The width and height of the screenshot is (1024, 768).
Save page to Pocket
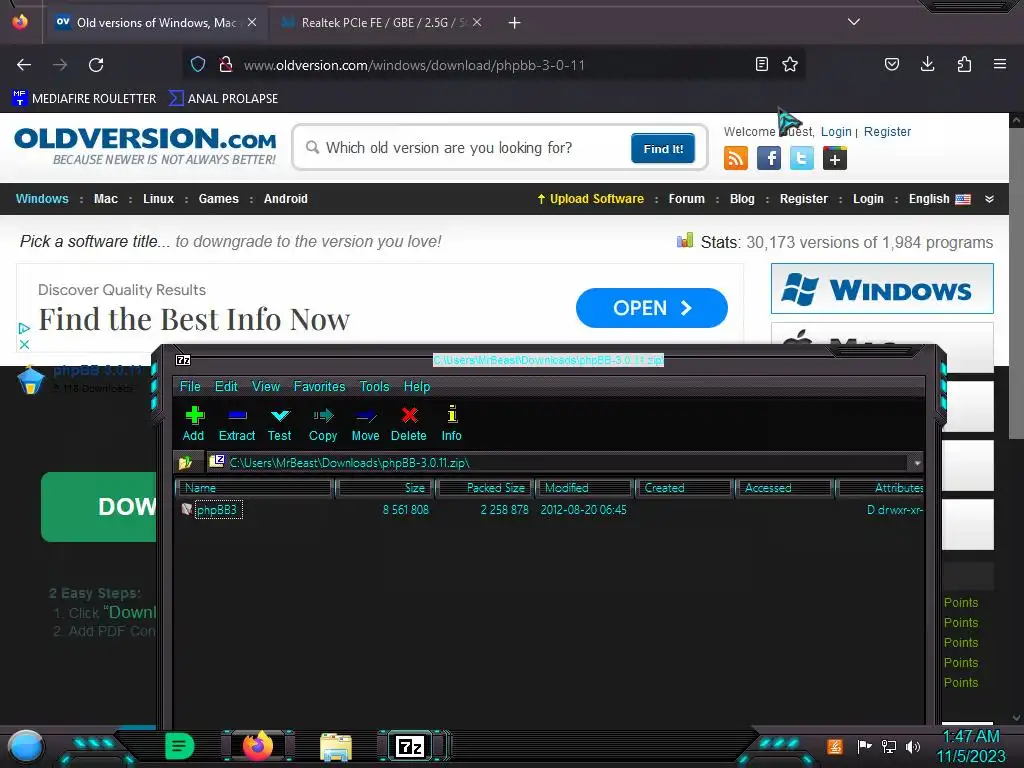[x=891, y=64]
